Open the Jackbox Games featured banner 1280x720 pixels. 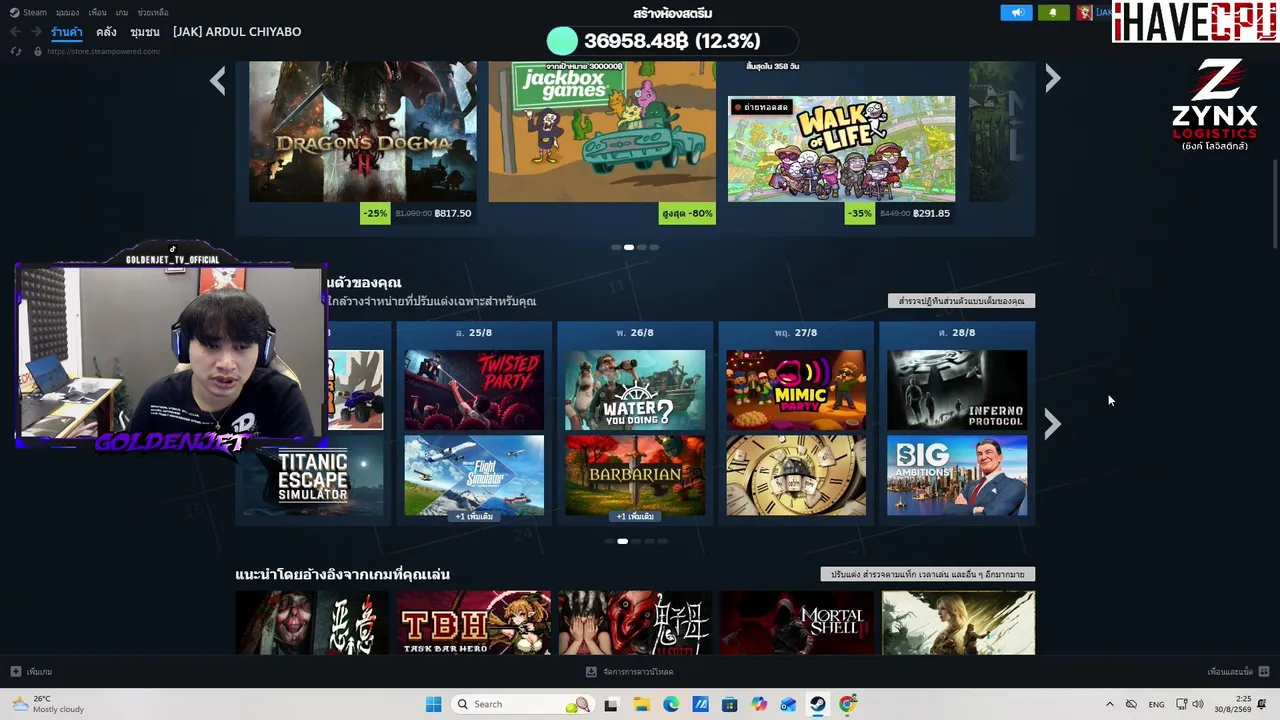pos(602,131)
